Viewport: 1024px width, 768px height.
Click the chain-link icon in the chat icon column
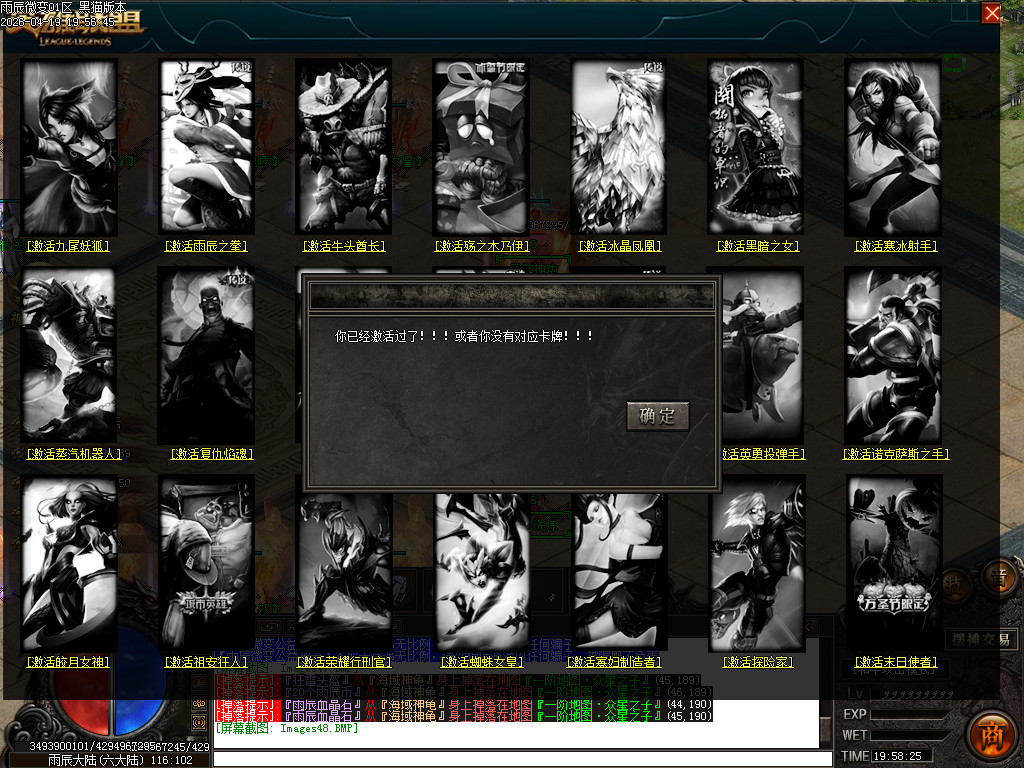[x=198, y=682]
